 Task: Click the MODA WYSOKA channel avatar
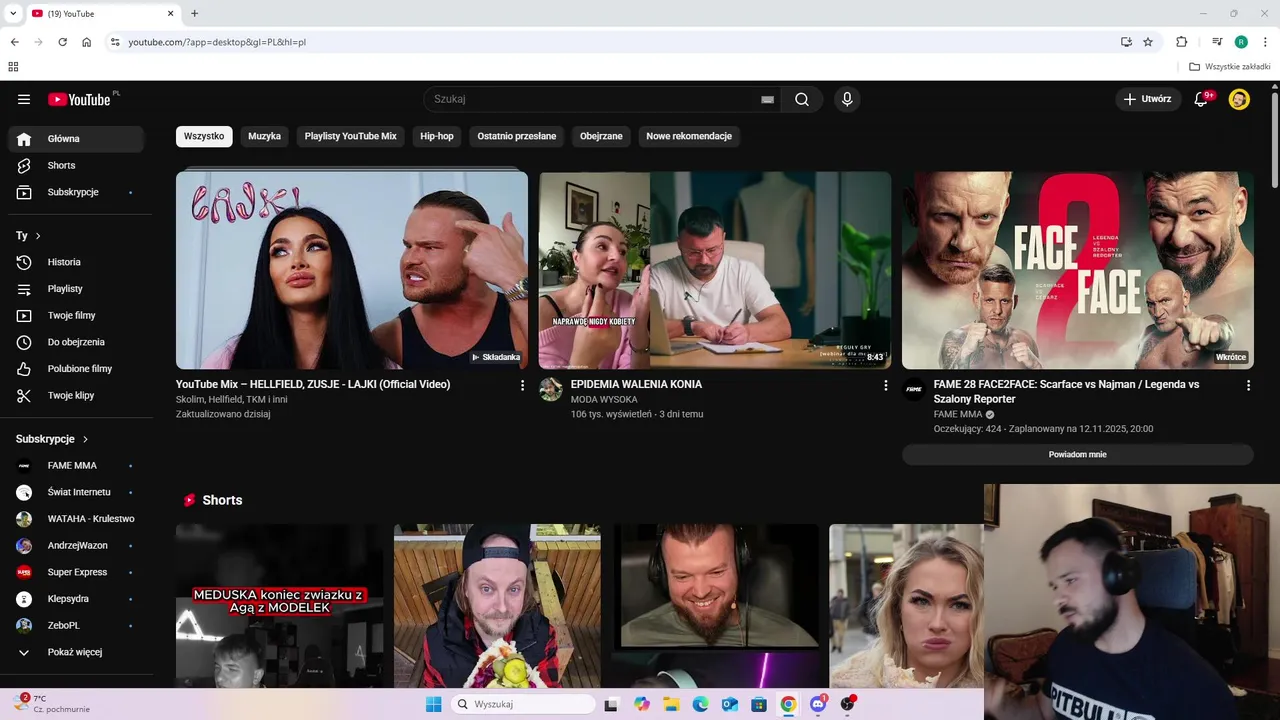click(551, 389)
